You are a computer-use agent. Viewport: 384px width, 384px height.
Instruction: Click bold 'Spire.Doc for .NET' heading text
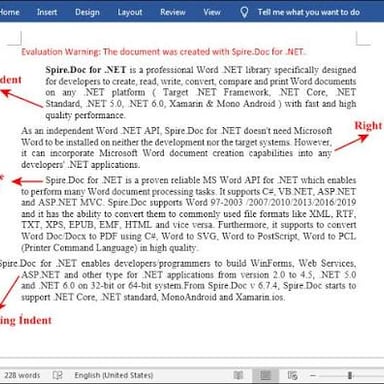point(86,70)
